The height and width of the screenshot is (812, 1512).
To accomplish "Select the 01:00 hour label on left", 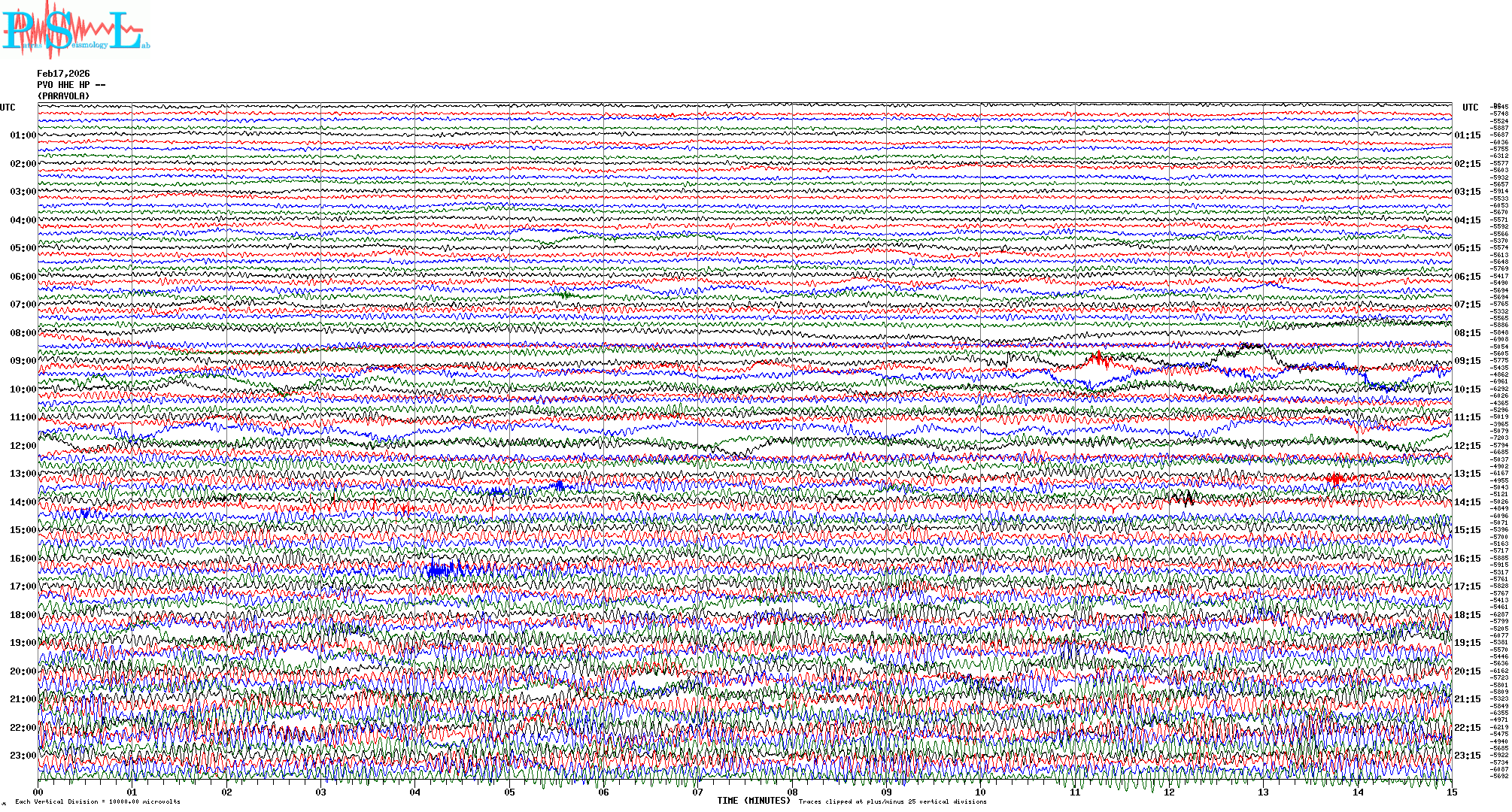I will [x=23, y=135].
